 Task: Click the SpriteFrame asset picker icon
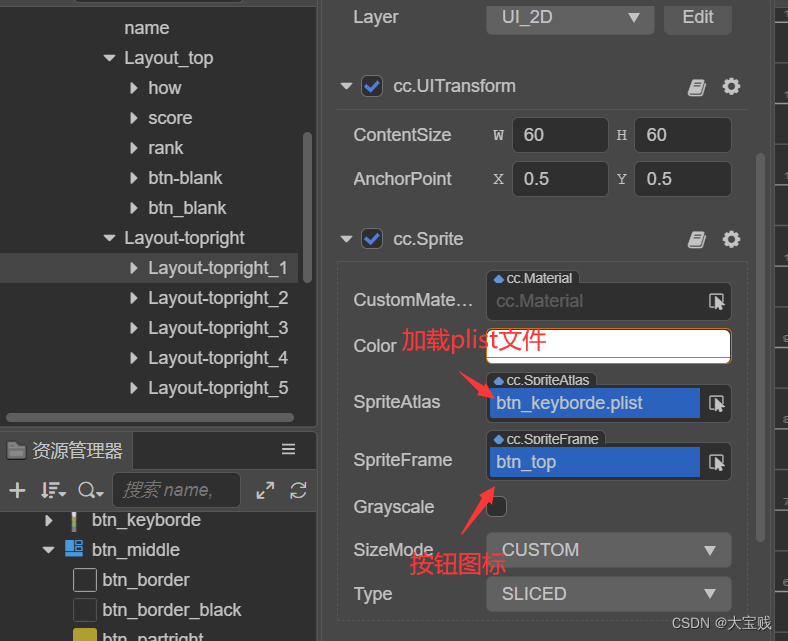point(717,462)
